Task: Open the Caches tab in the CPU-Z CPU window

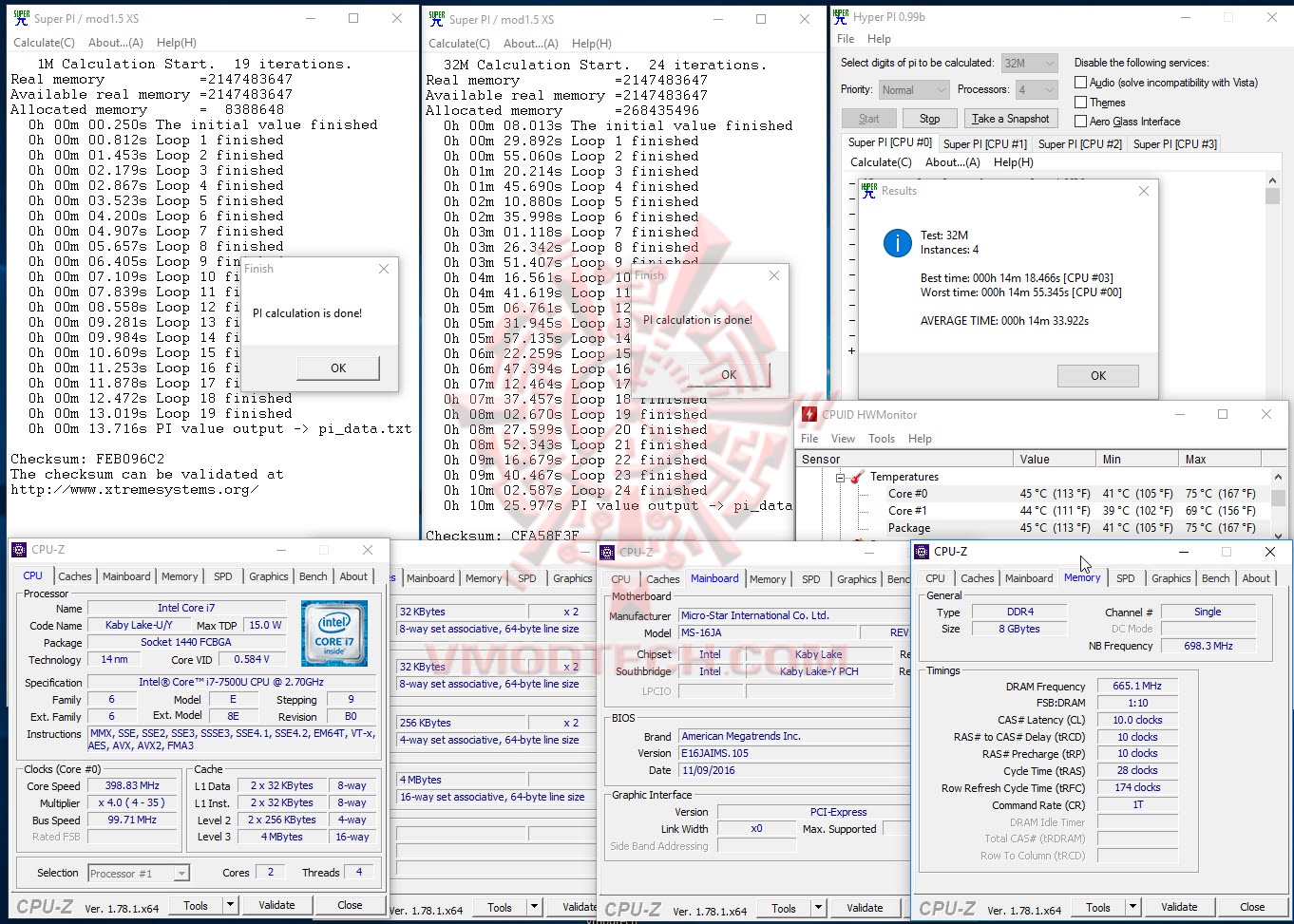Action: tap(75, 576)
